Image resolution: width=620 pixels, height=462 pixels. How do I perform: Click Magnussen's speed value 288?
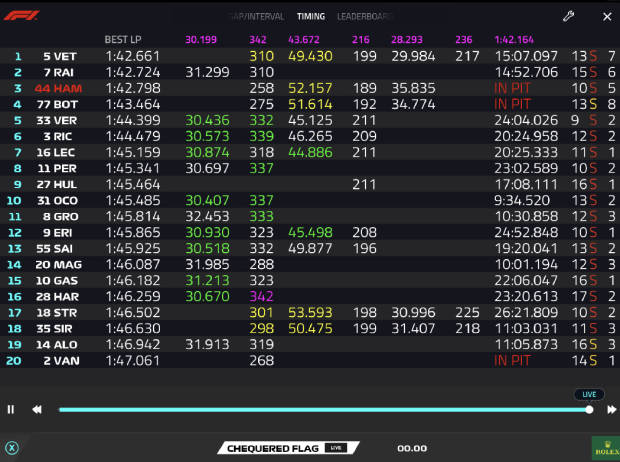click(261, 265)
